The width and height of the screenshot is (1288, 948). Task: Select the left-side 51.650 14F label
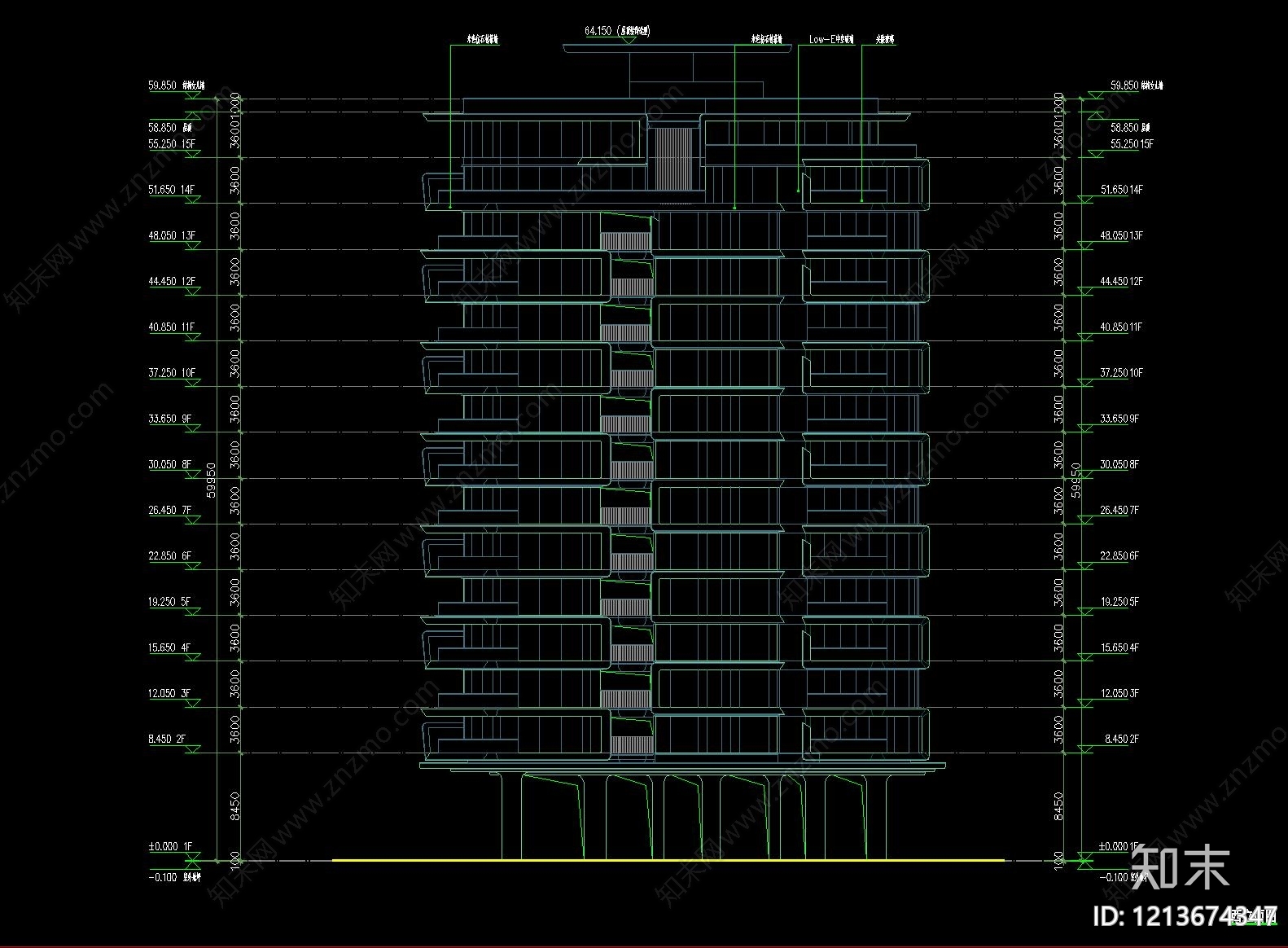point(172,190)
